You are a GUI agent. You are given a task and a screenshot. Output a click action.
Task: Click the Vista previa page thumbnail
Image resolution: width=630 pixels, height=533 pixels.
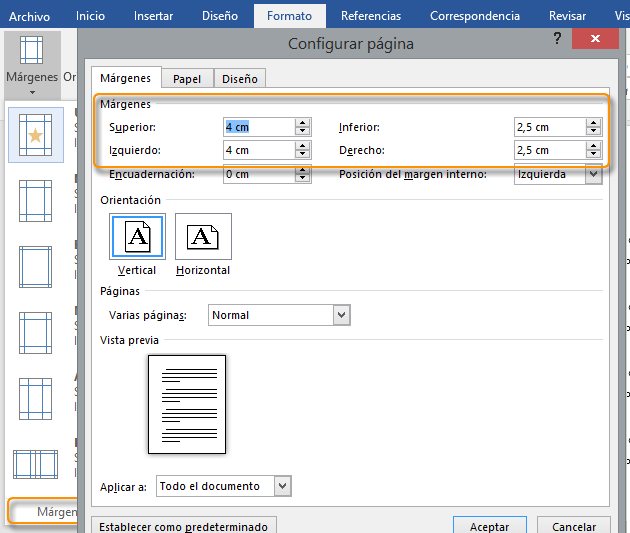pyautogui.click(x=187, y=404)
